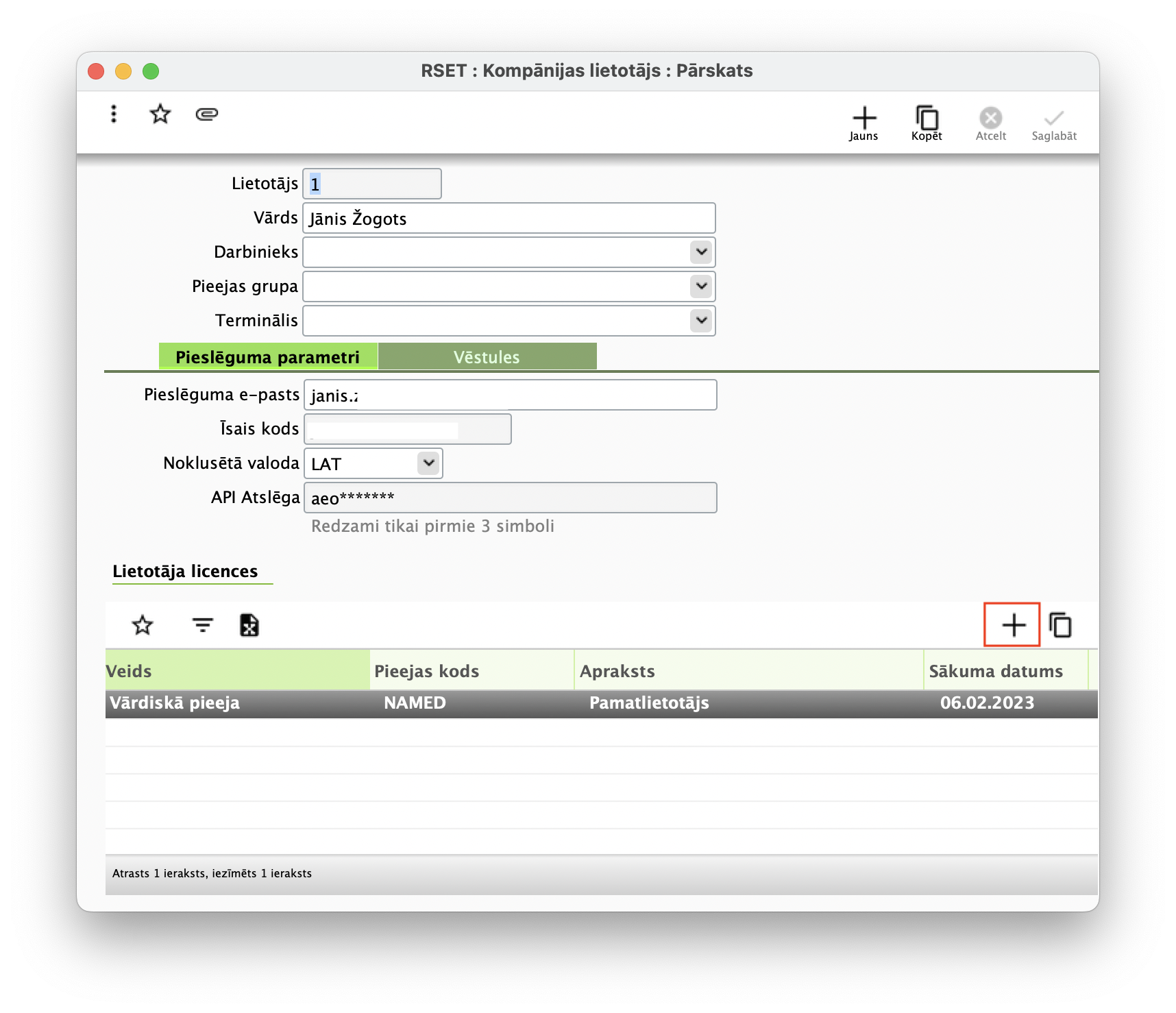Click the Saglabāt save checkmark
This screenshot has width=1176, height=1013.
(x=1053, y=123)
